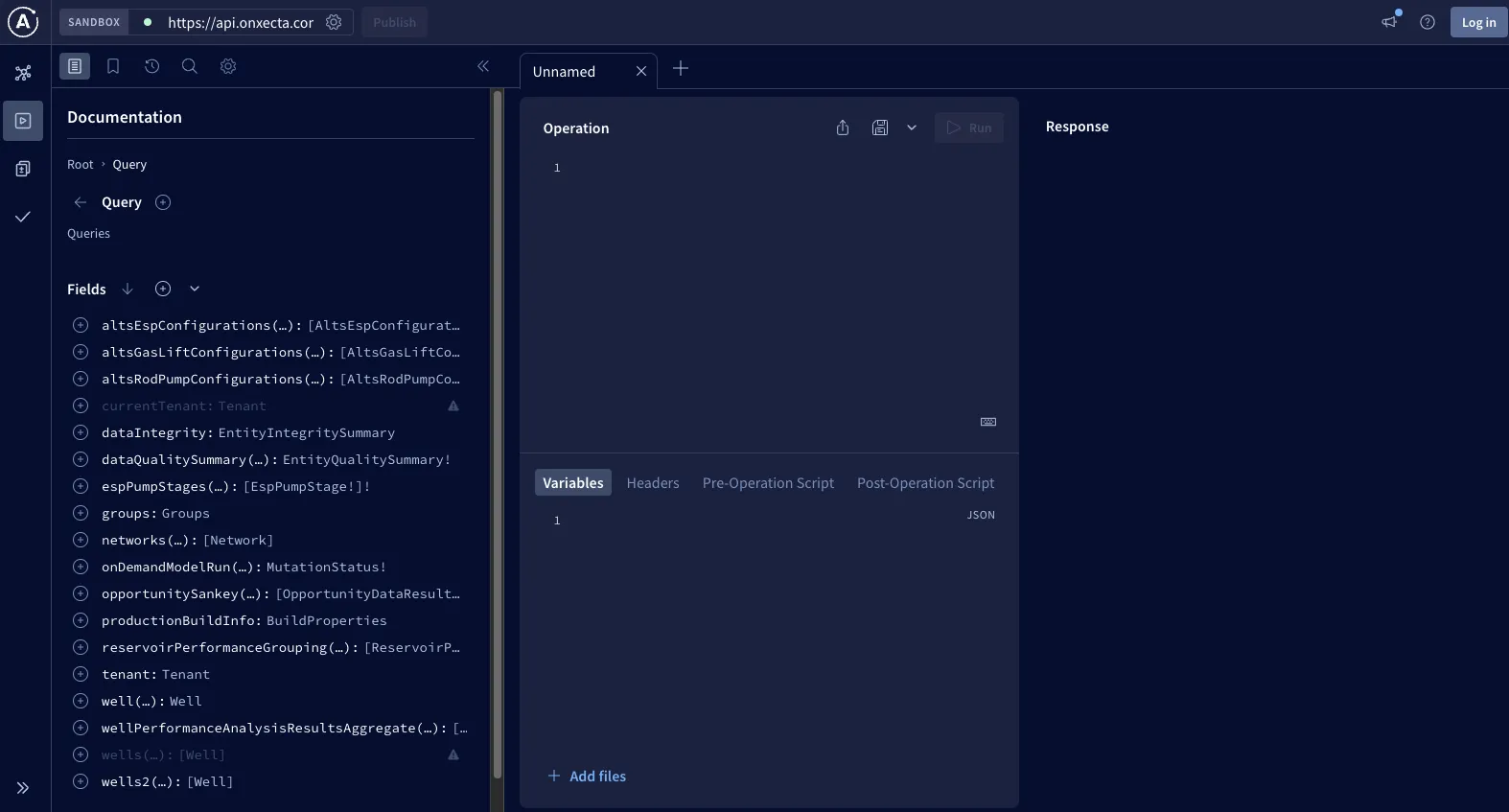
Task: Open the run history icon
Action: [151, 66]
